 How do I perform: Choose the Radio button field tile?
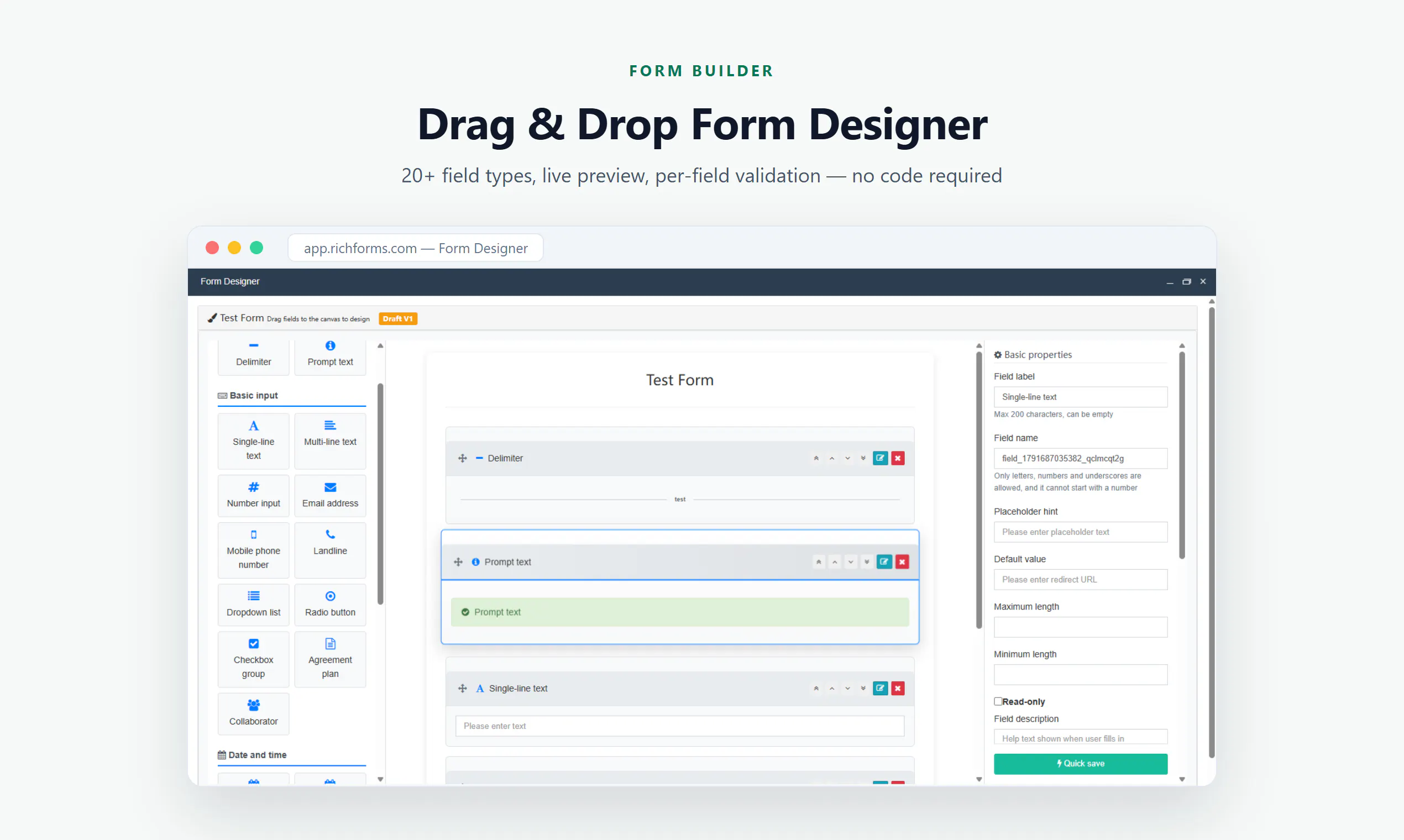[330, 605]
